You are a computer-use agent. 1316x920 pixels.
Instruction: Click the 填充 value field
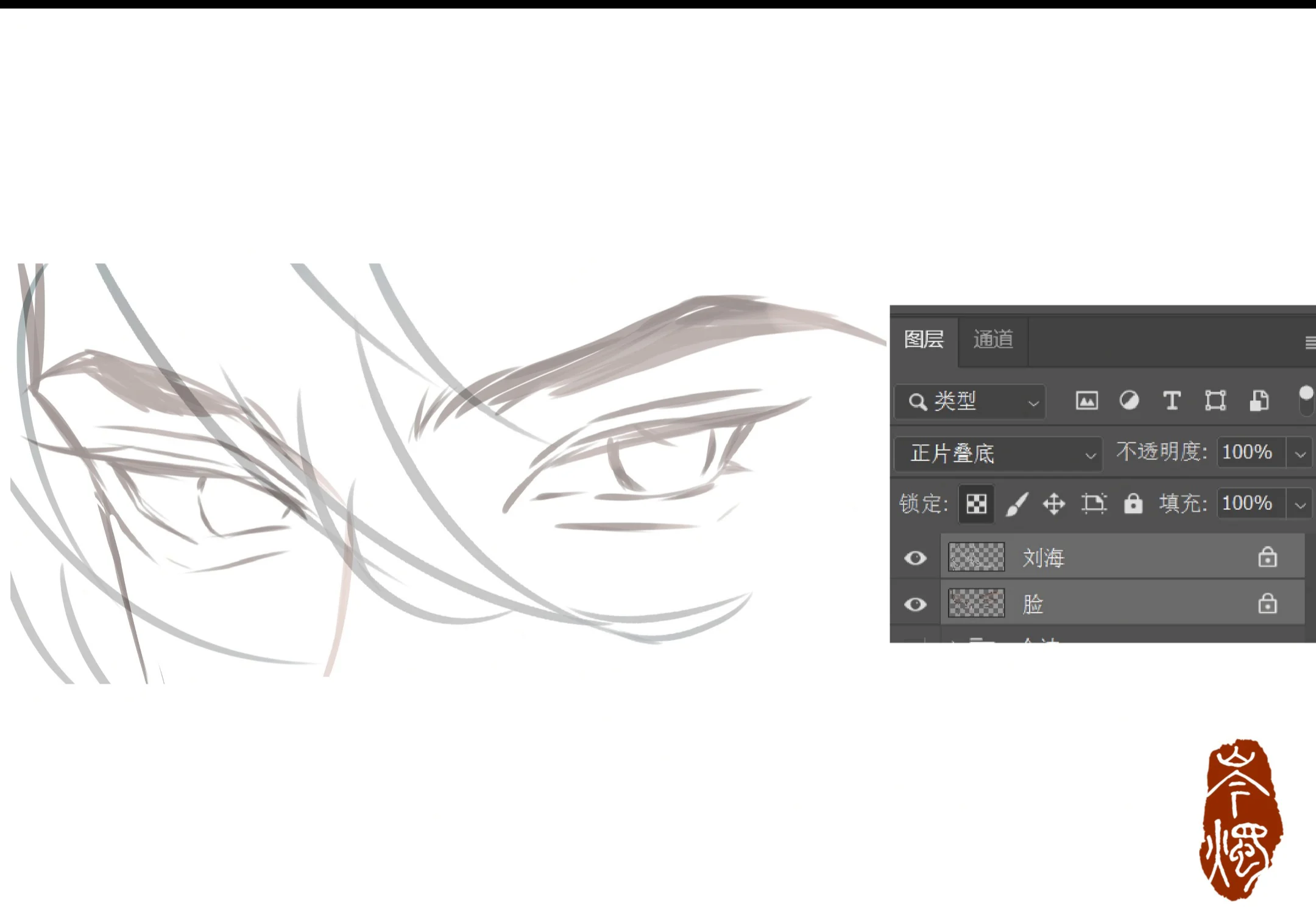tap(1251, 503)
